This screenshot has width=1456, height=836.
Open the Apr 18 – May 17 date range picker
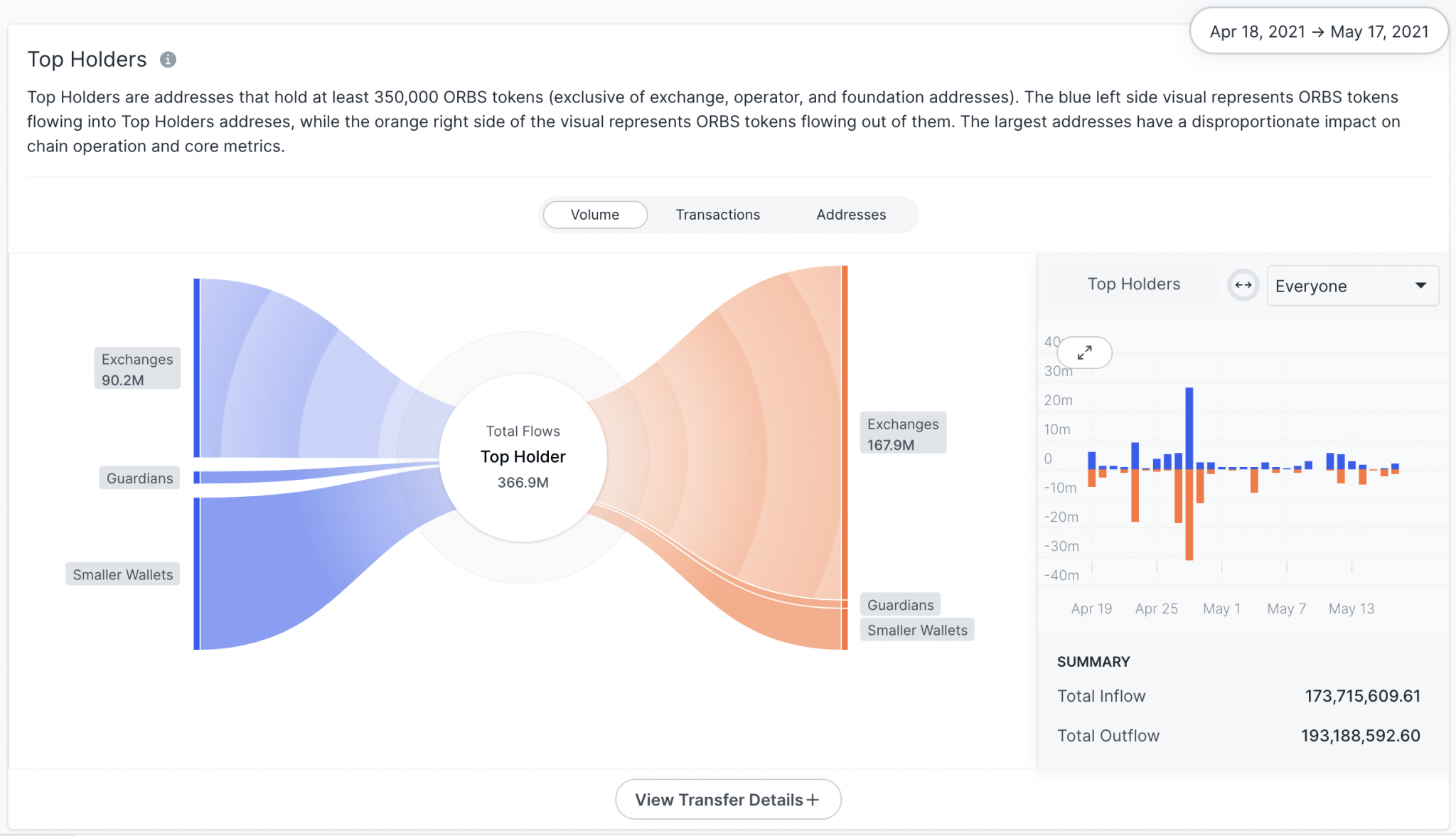tap(1319, 32)
